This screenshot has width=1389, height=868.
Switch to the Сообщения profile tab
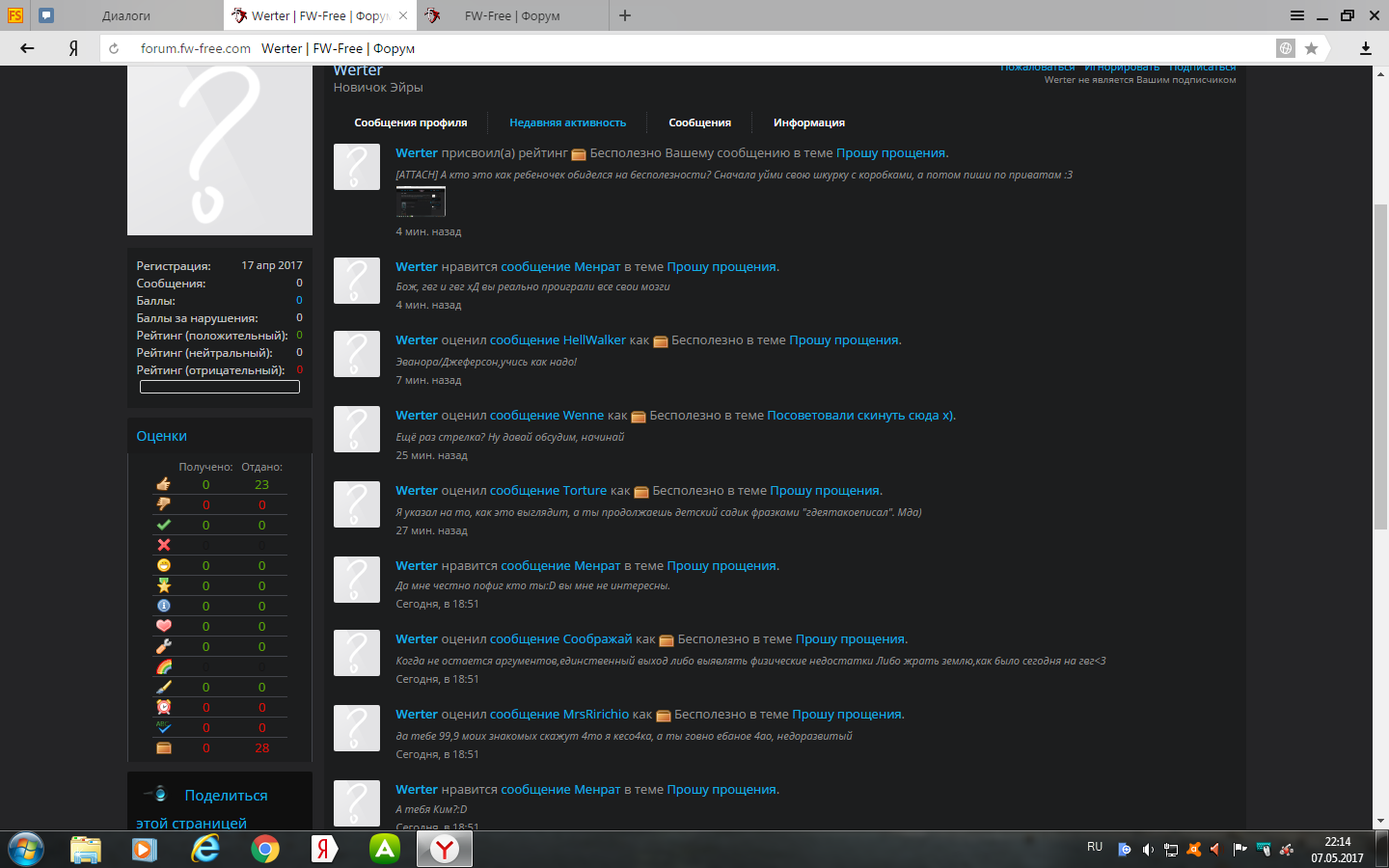699,122
